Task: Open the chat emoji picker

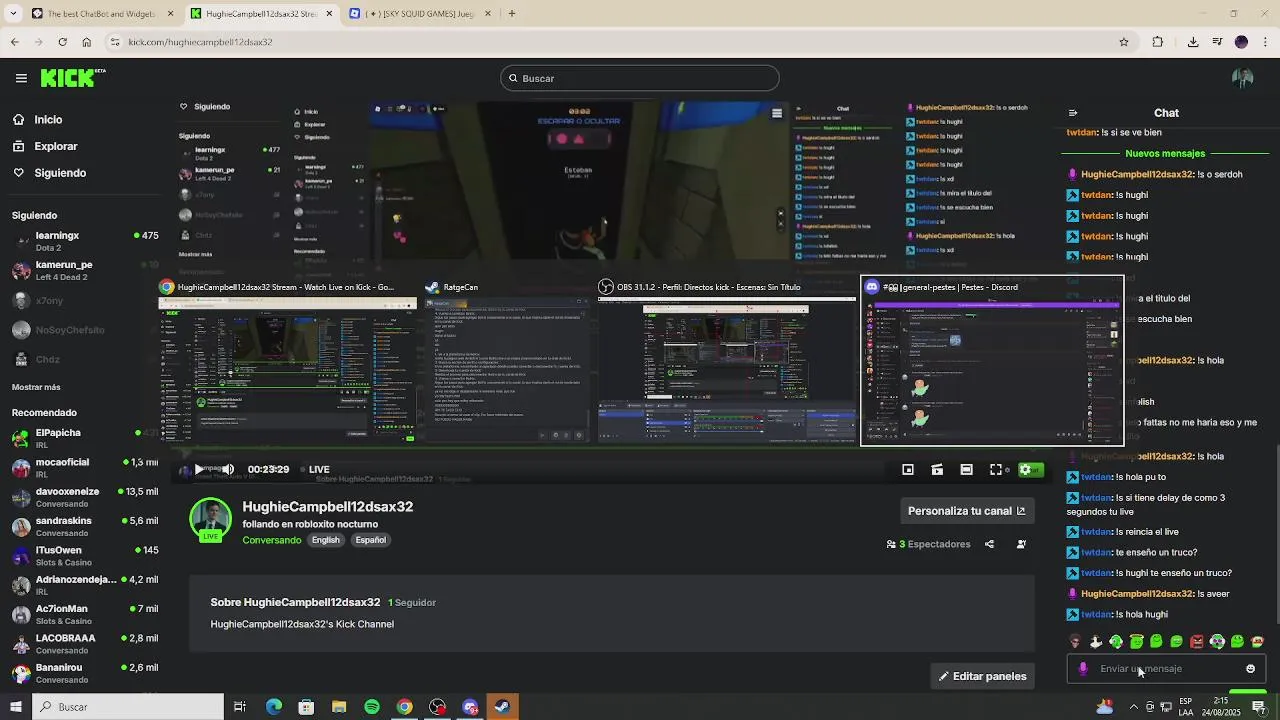Action: tap(1250, 669)
